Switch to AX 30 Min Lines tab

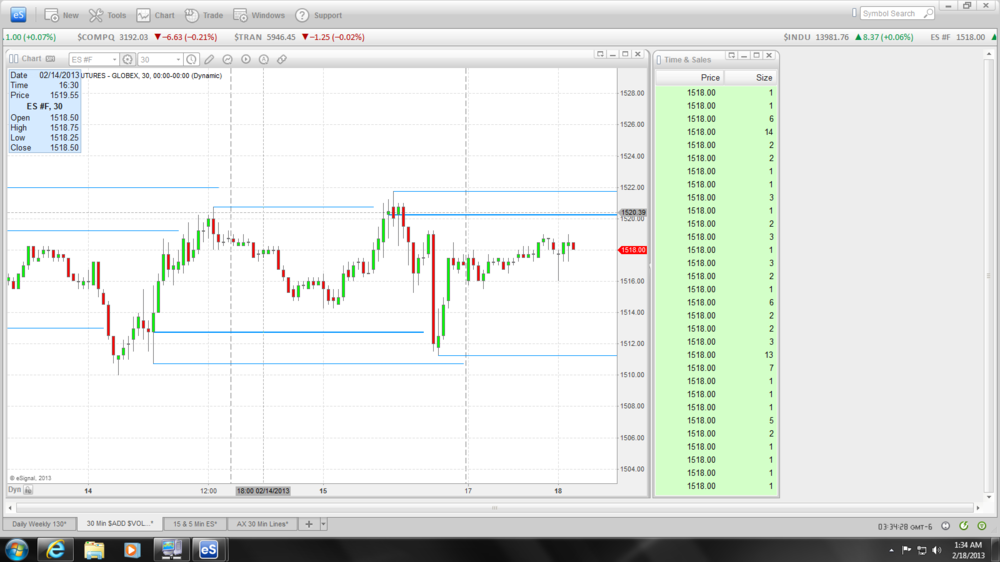pyautogui.click(x=262, y=524)
